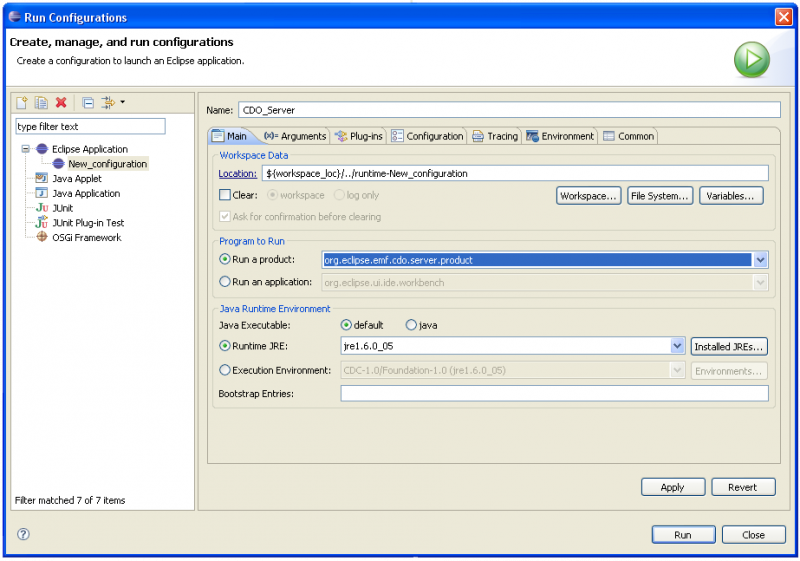Screen dimensions: 800x561
Task: Select the JUnit launch type
Action: tap(62, 208)
